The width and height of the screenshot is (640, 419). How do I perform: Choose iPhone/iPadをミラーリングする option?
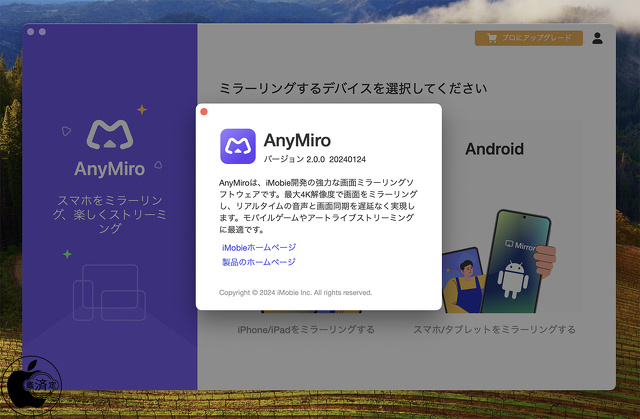click(305, 329)
